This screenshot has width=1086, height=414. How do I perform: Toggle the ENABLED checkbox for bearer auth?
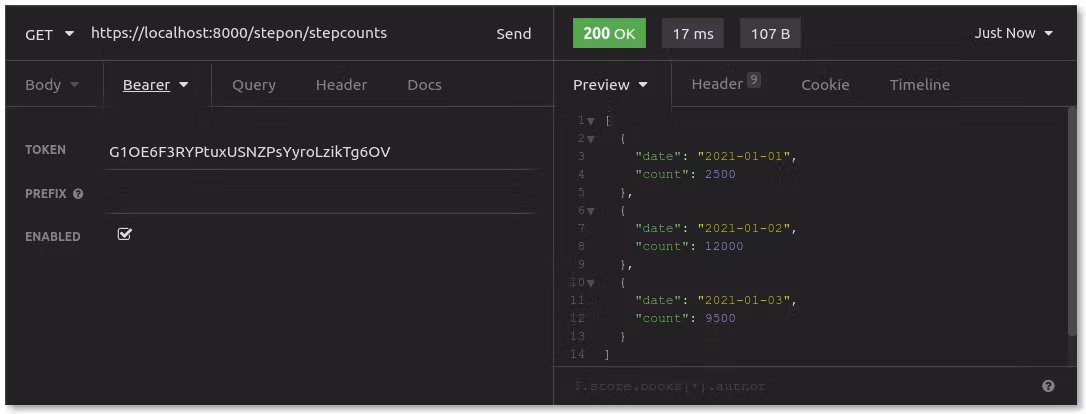[125, 234]
